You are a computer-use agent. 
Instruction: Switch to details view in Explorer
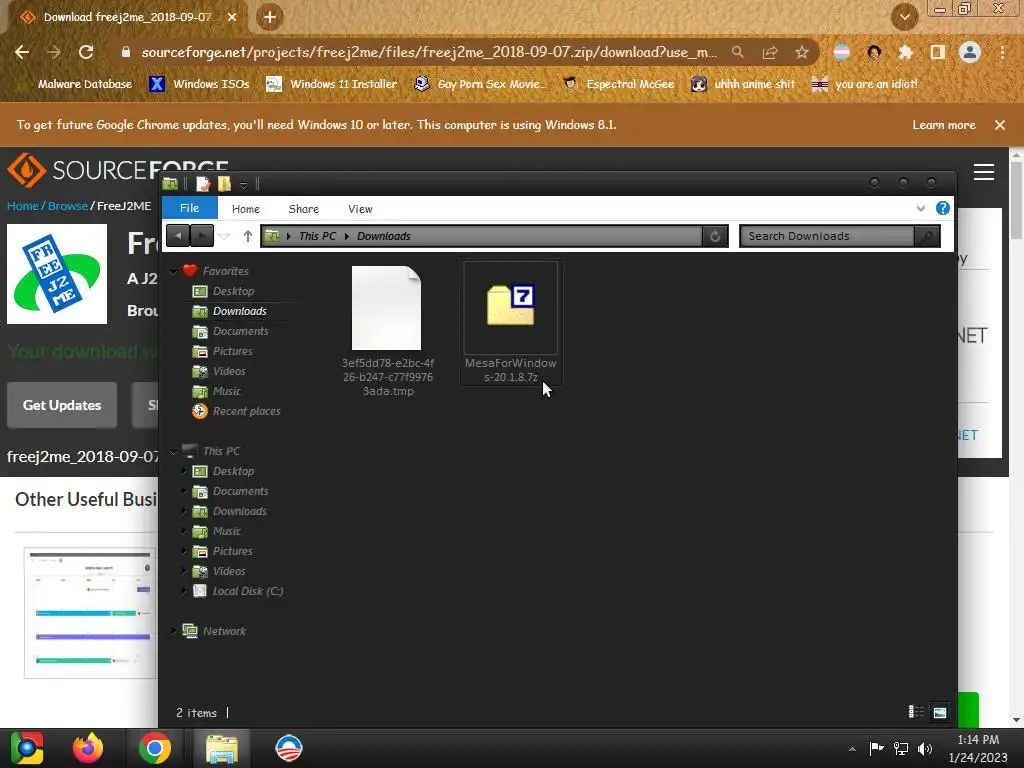click(x=916, y=712)
